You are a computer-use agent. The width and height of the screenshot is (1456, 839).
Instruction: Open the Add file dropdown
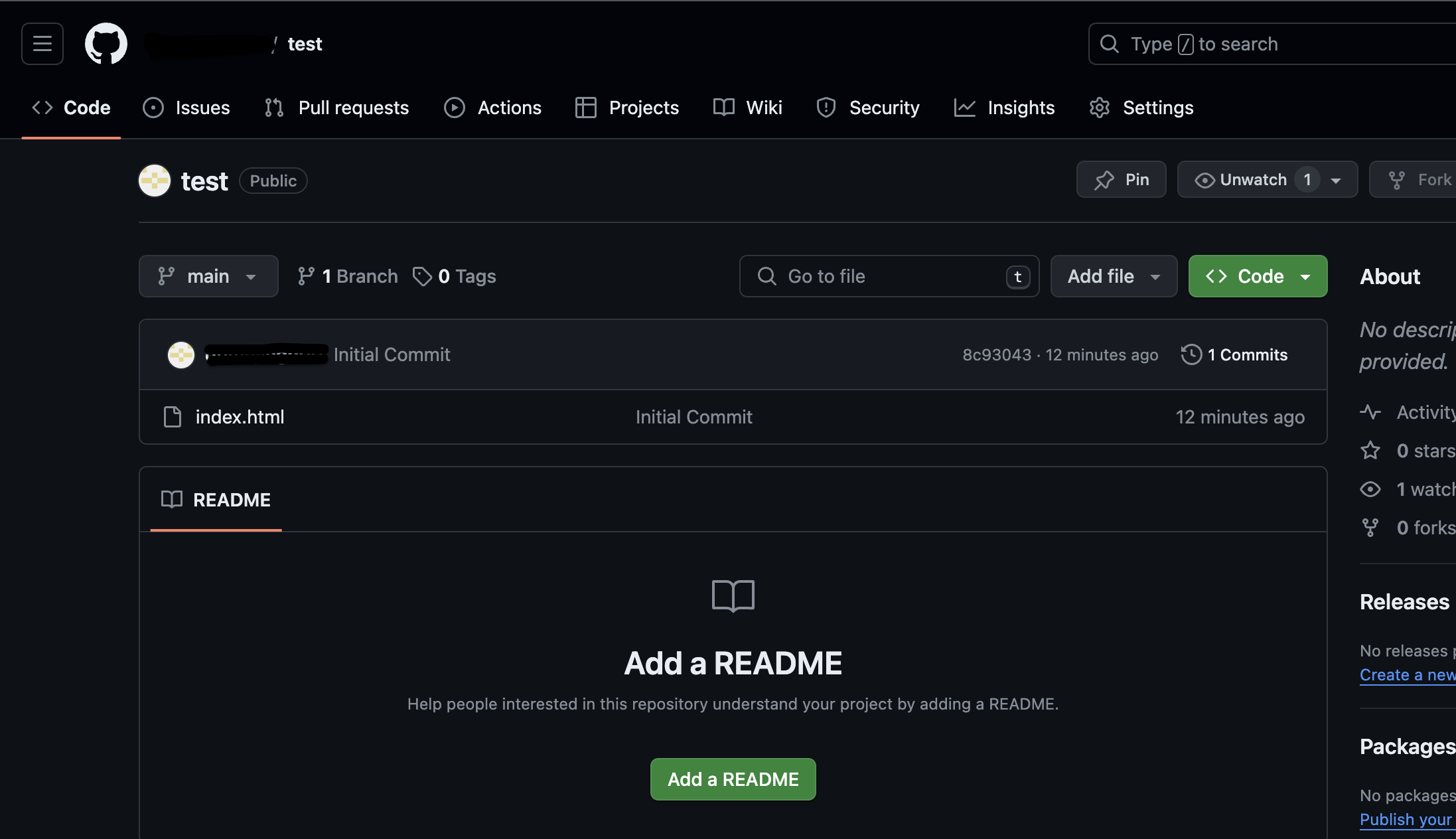[1114, 276]
